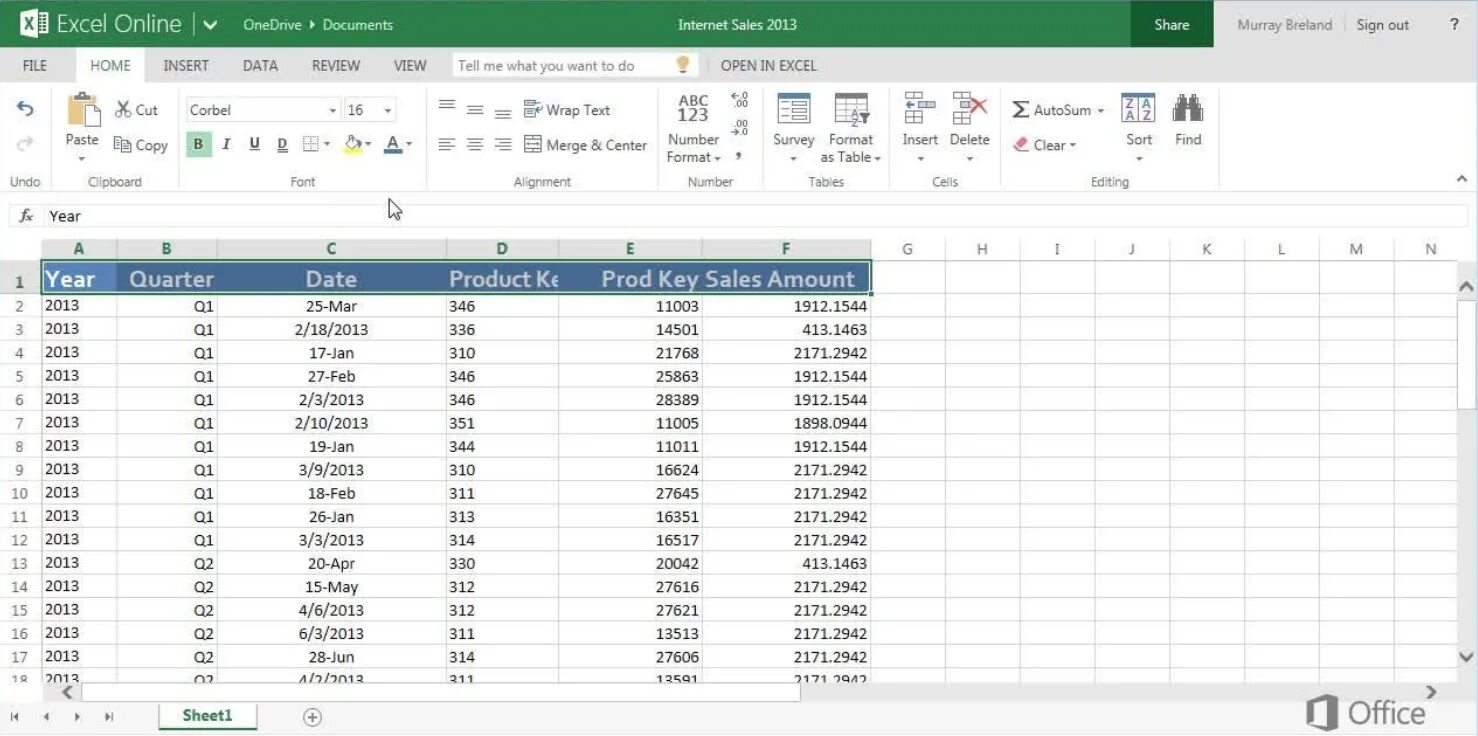Apply comma style number format
Viewport: 1478px width, 736px height.
click(738, 155)
